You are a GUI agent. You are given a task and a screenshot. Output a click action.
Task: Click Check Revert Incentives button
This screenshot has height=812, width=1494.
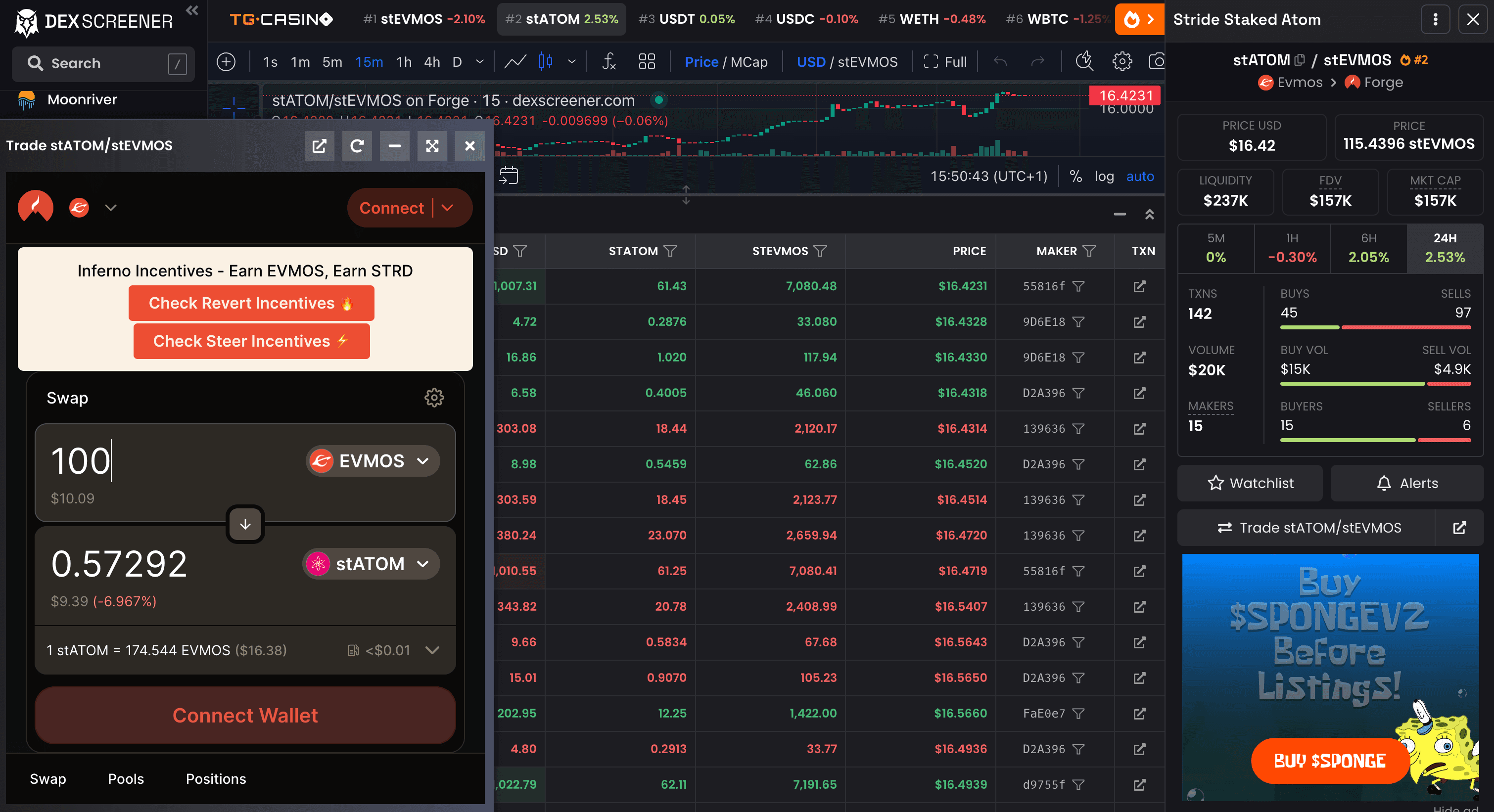click(x=251, y=303)
